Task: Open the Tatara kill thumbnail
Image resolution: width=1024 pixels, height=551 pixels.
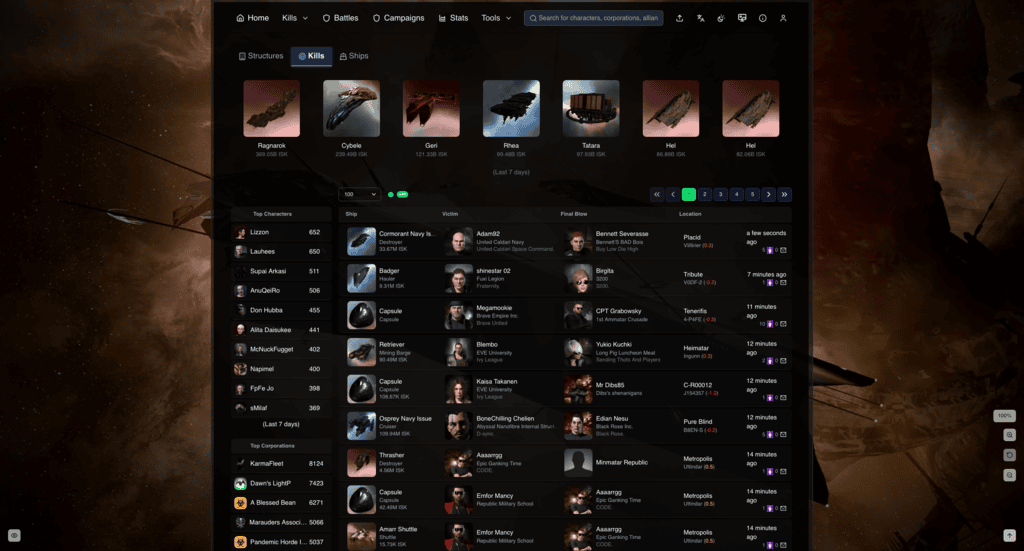Action: (591, 108)
